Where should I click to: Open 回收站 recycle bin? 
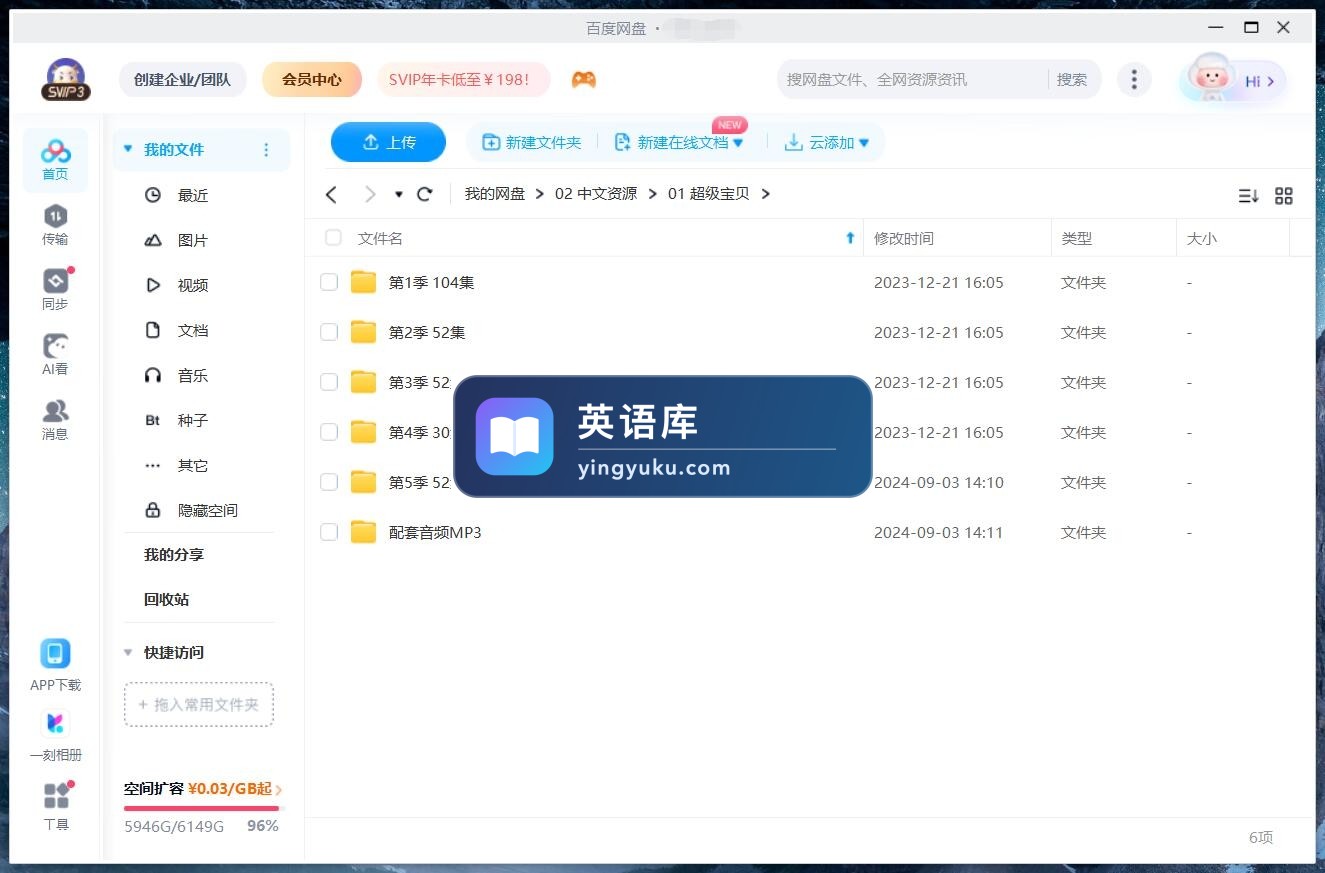166,599
